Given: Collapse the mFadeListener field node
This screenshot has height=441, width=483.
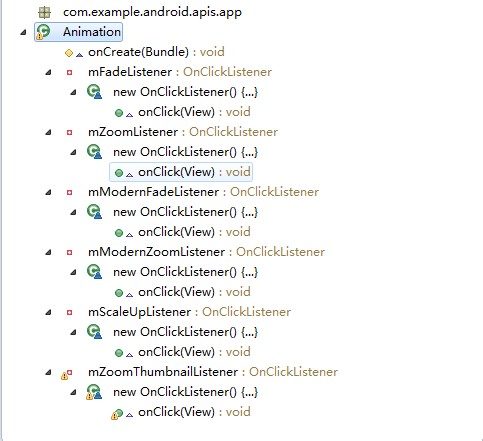Looking at the screenshot, I should click(x=48, y=72).
